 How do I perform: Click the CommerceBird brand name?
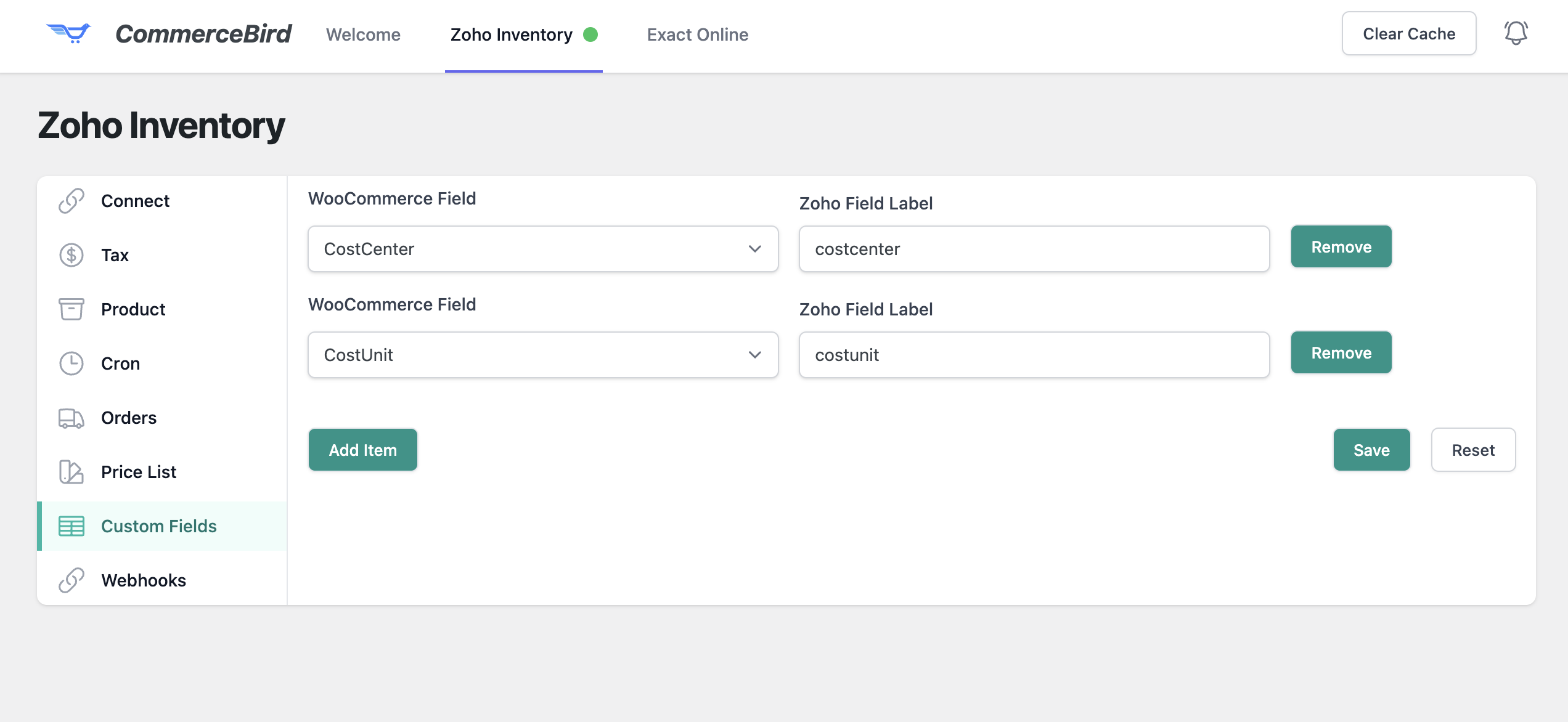click(x=203, y=34)
